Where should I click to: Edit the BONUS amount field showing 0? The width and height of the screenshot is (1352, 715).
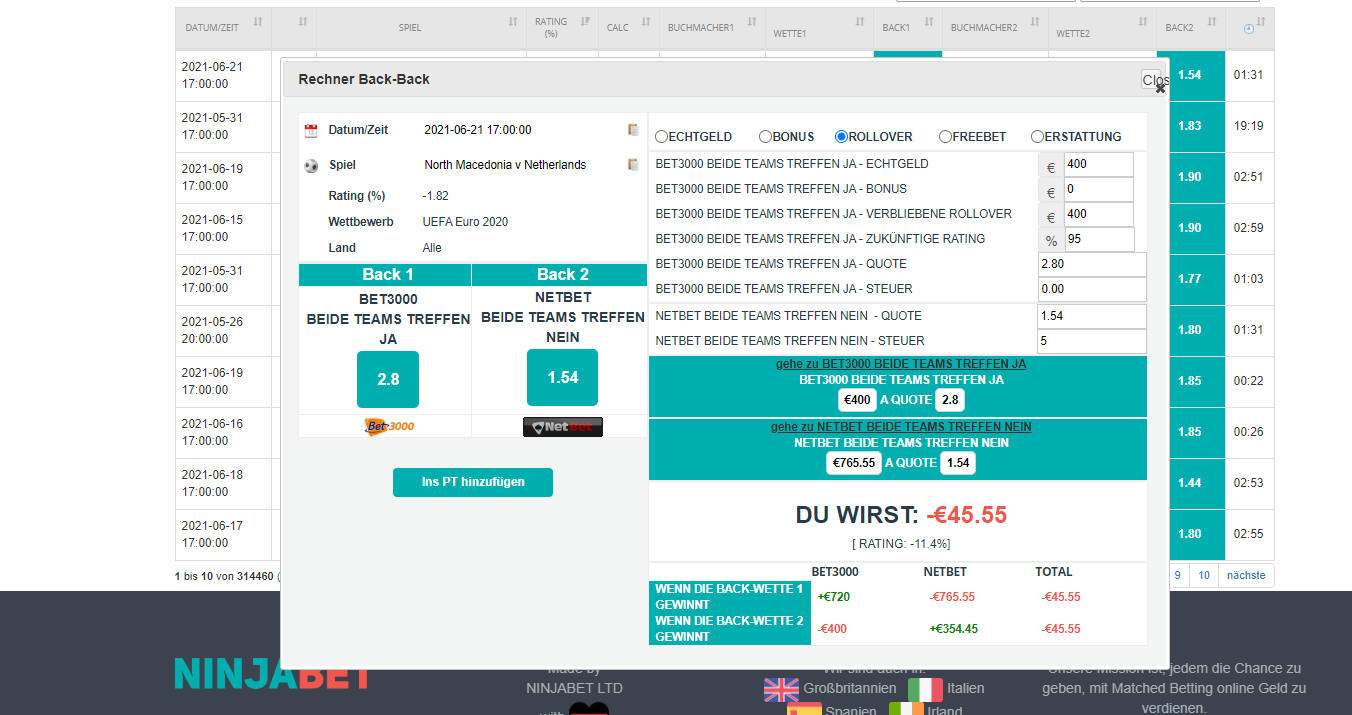pyautogui.click(x=1099, y=190)
